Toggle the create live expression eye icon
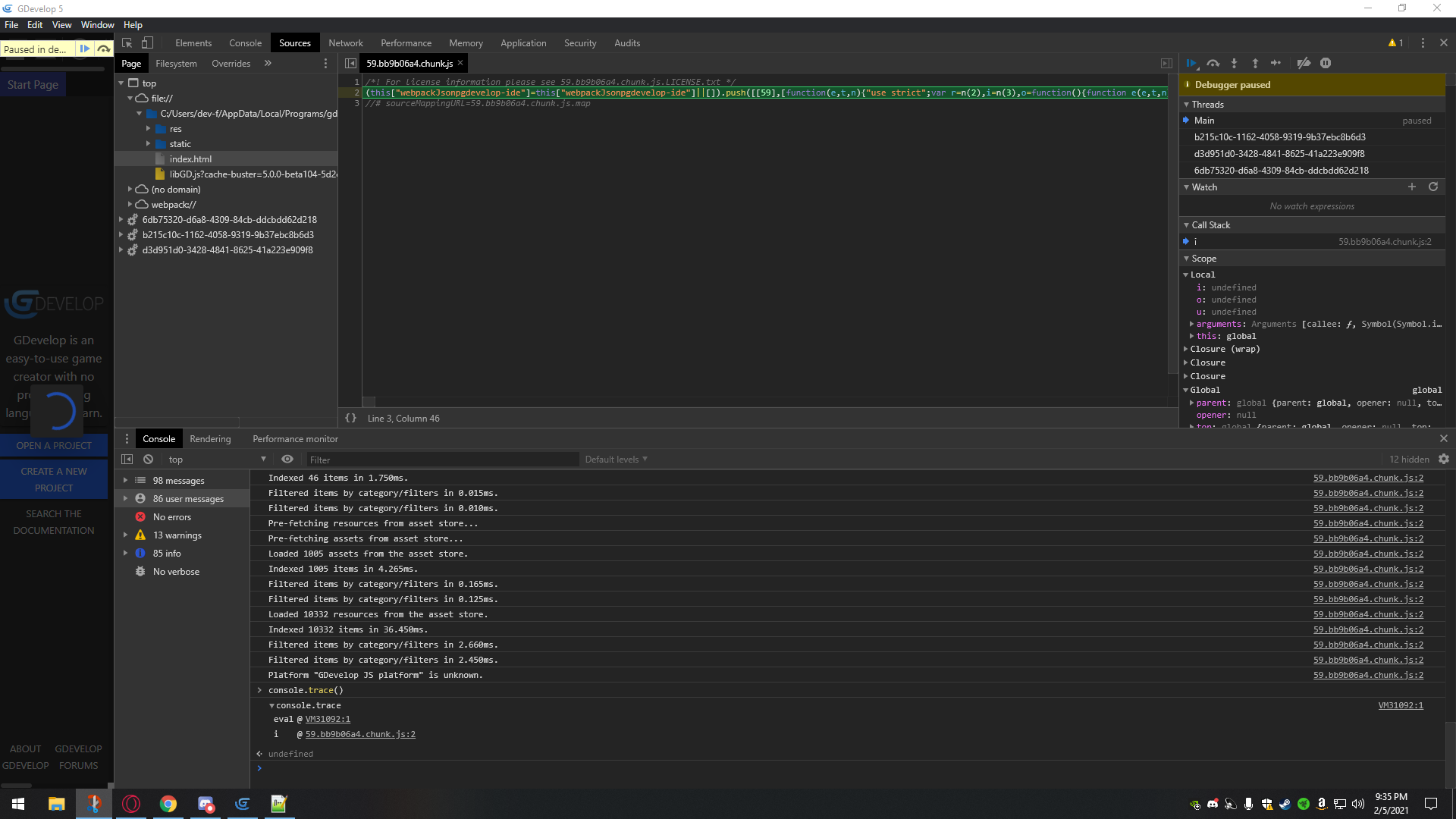The width and height of the screenshot is (1456, 819). click(287, 459)
